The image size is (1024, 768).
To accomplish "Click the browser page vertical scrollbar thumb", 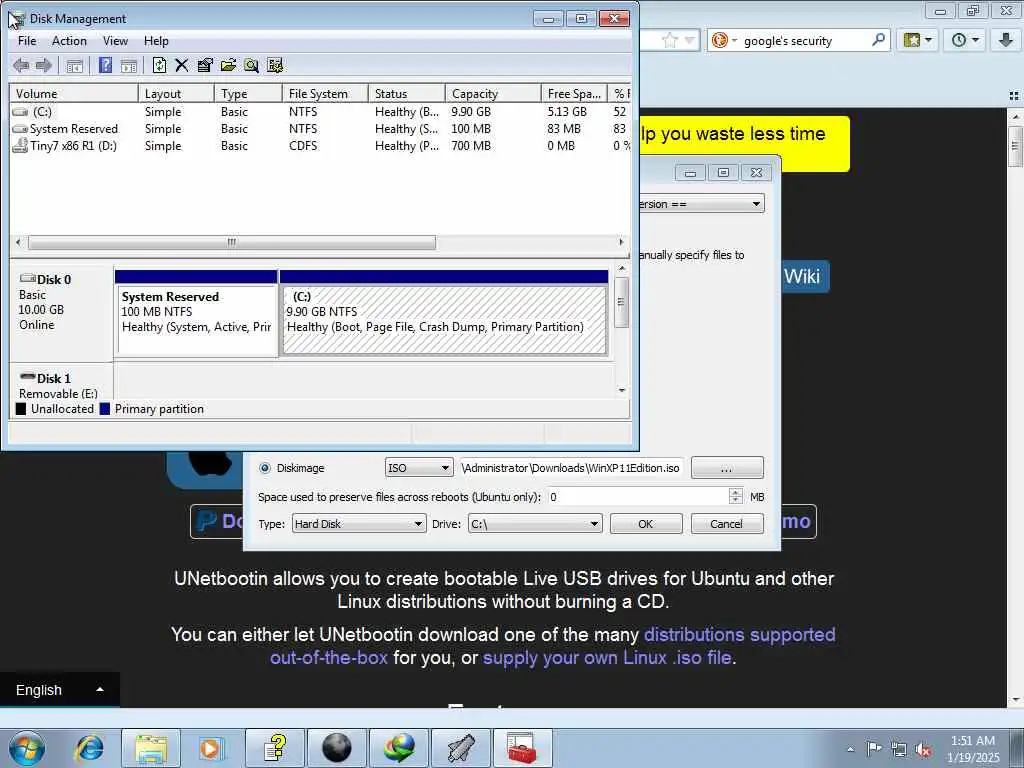I will click(1015, 146).
